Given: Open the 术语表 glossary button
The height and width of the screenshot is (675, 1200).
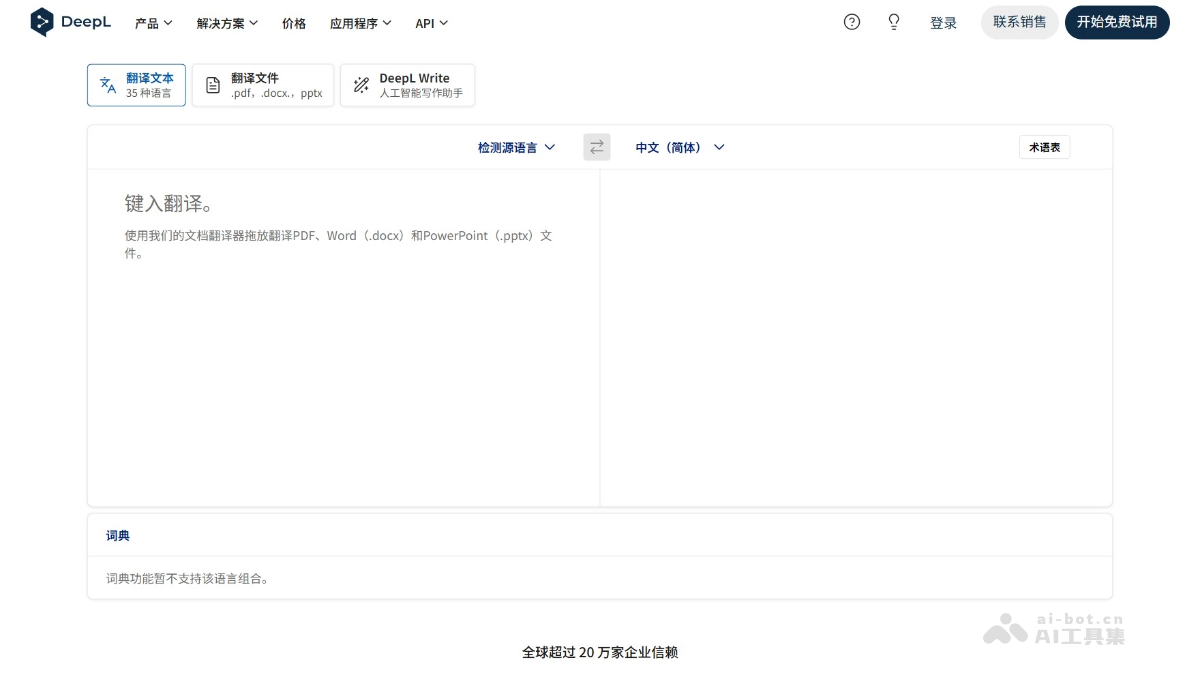Looking at the screenshot, I should (x=1044, y=147).
